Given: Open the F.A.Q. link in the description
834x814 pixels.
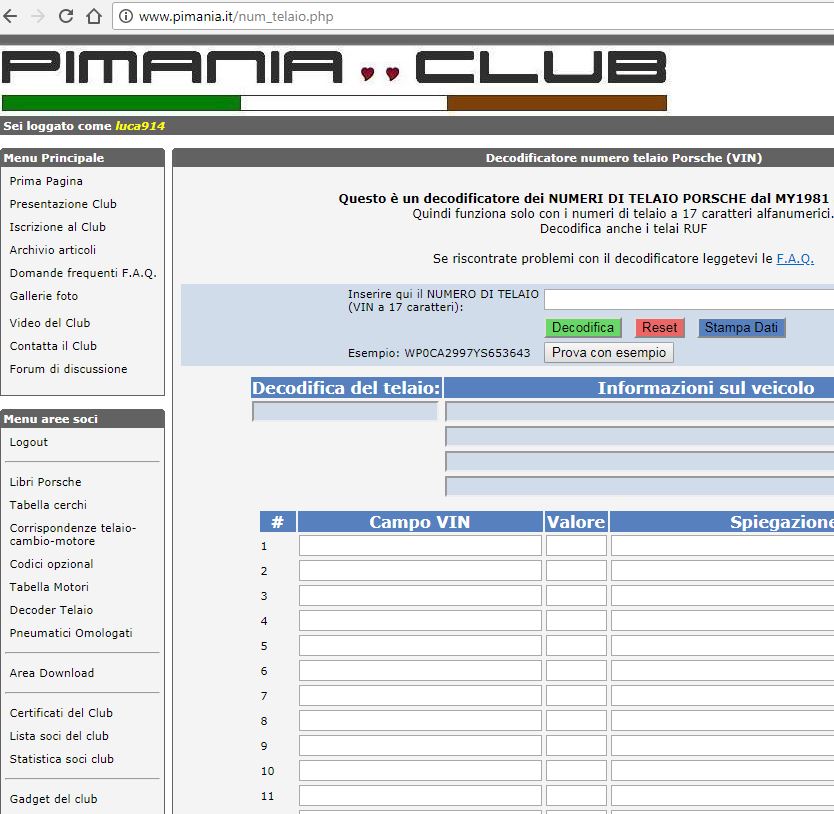Looking at the screenshot, I should pos(795,259).
